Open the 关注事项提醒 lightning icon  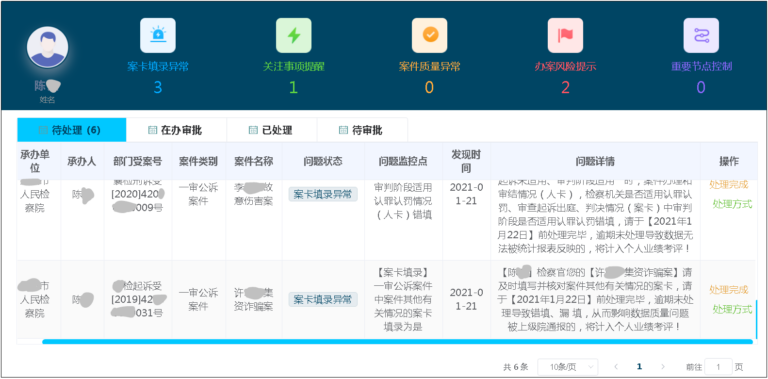293,35
